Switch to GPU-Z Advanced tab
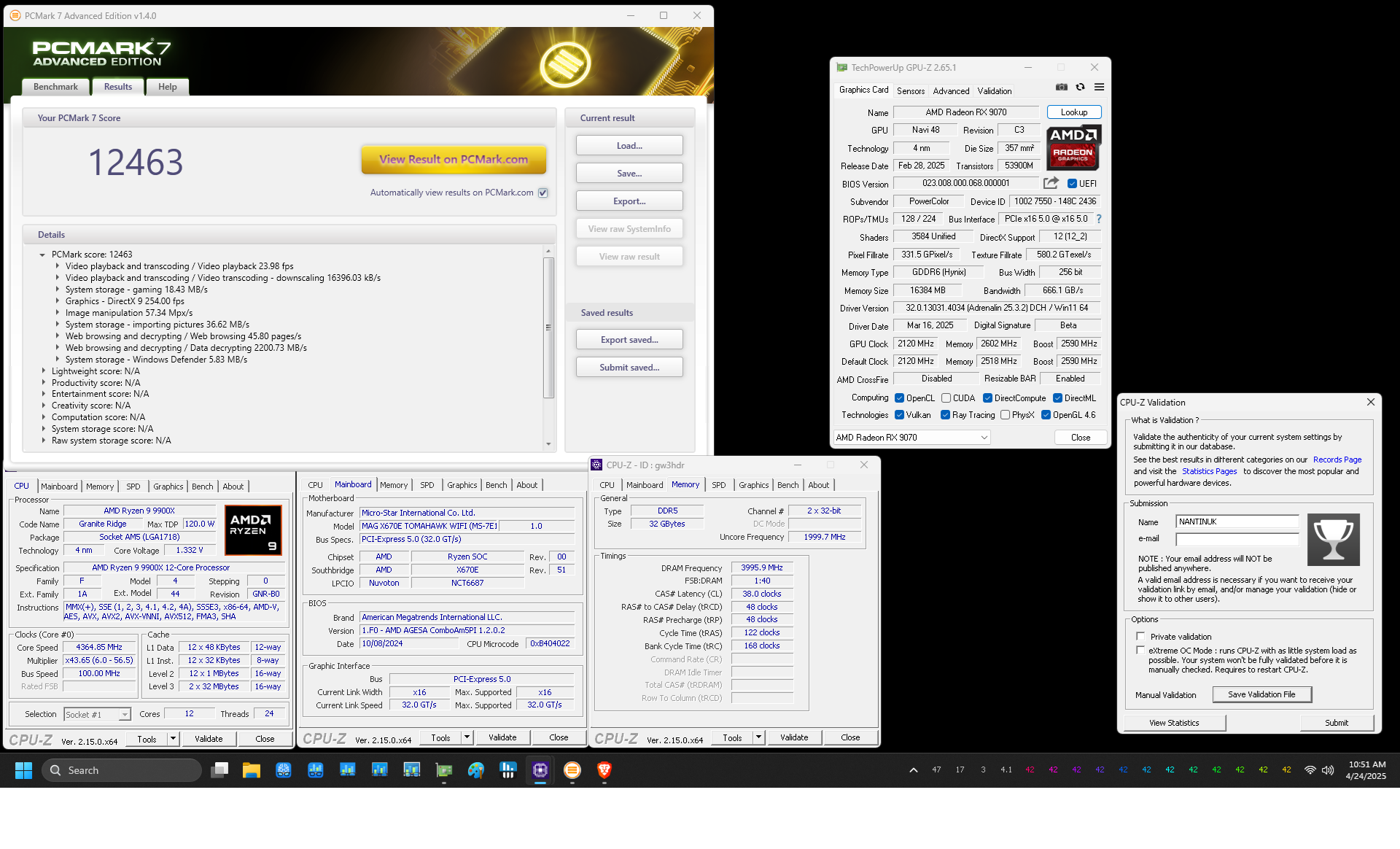This screenshot has height=849, width=1400. pos(951,91)
